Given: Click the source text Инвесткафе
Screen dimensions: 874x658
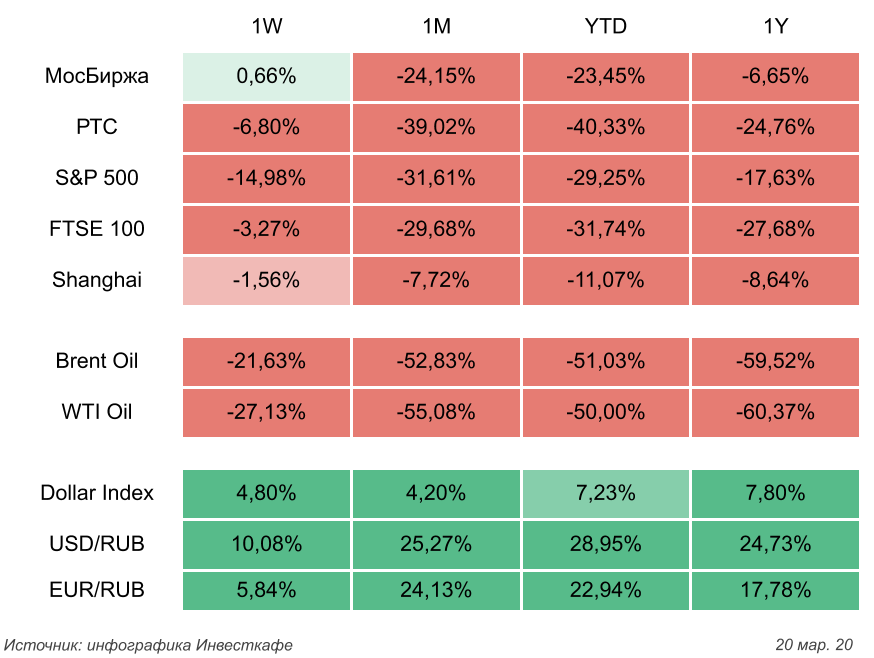Looking at the screenshot, I should (x=245, y=644).
